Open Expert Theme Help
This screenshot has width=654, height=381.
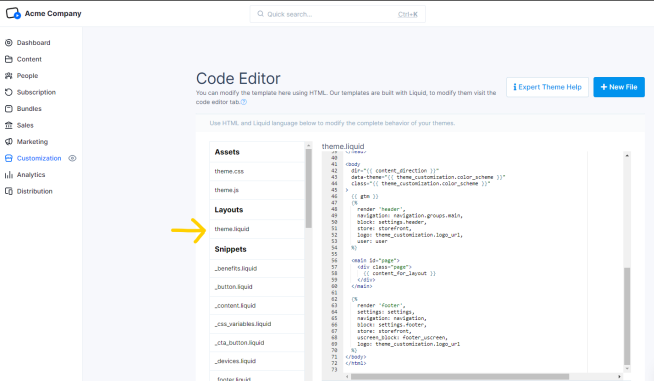click(x=547, y=87)
